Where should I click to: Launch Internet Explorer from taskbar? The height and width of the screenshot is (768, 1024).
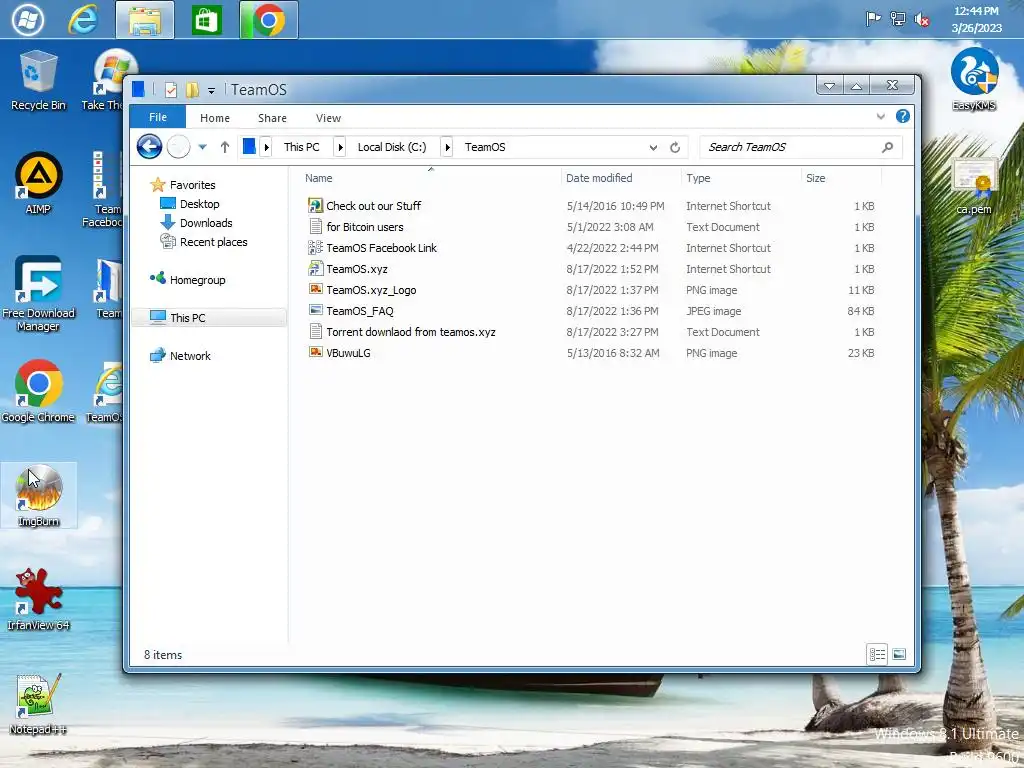84,20
